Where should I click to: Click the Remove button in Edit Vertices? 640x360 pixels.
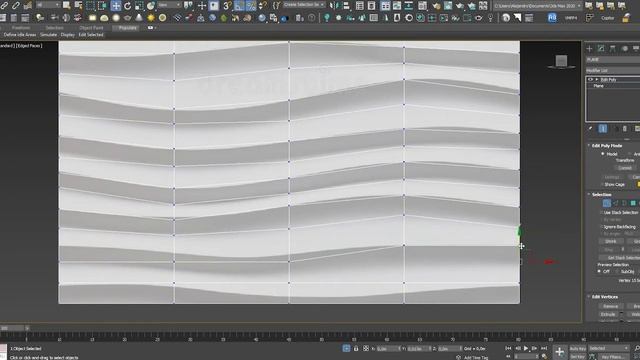pos(611,306)
